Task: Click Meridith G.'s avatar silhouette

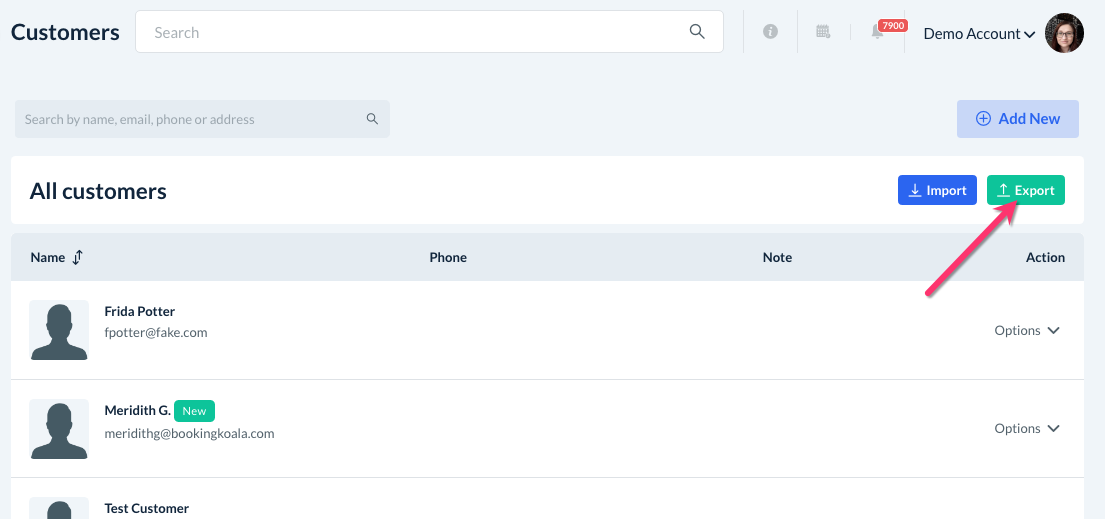Action: coord(59,429)
